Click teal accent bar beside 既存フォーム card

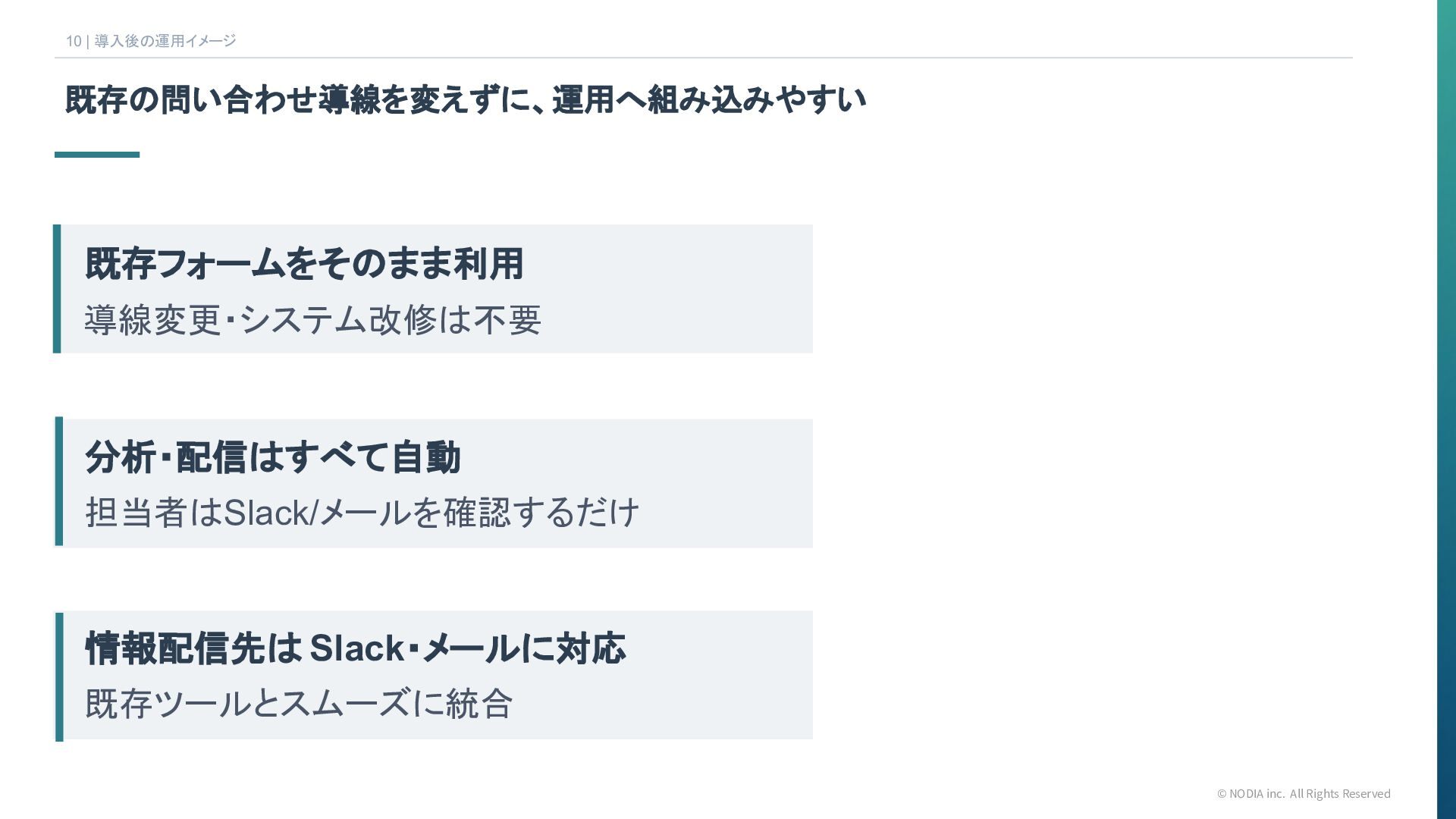(57, 289)
